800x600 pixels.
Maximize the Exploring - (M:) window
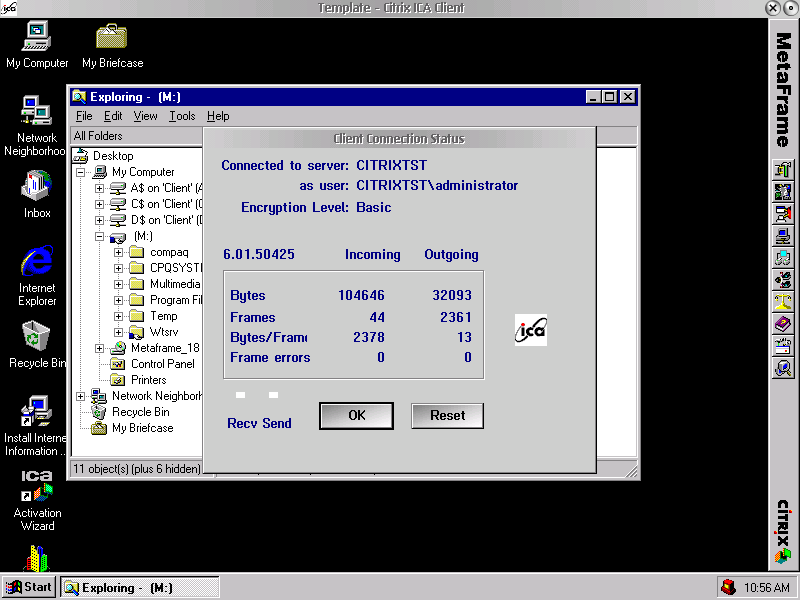[610, 96]
